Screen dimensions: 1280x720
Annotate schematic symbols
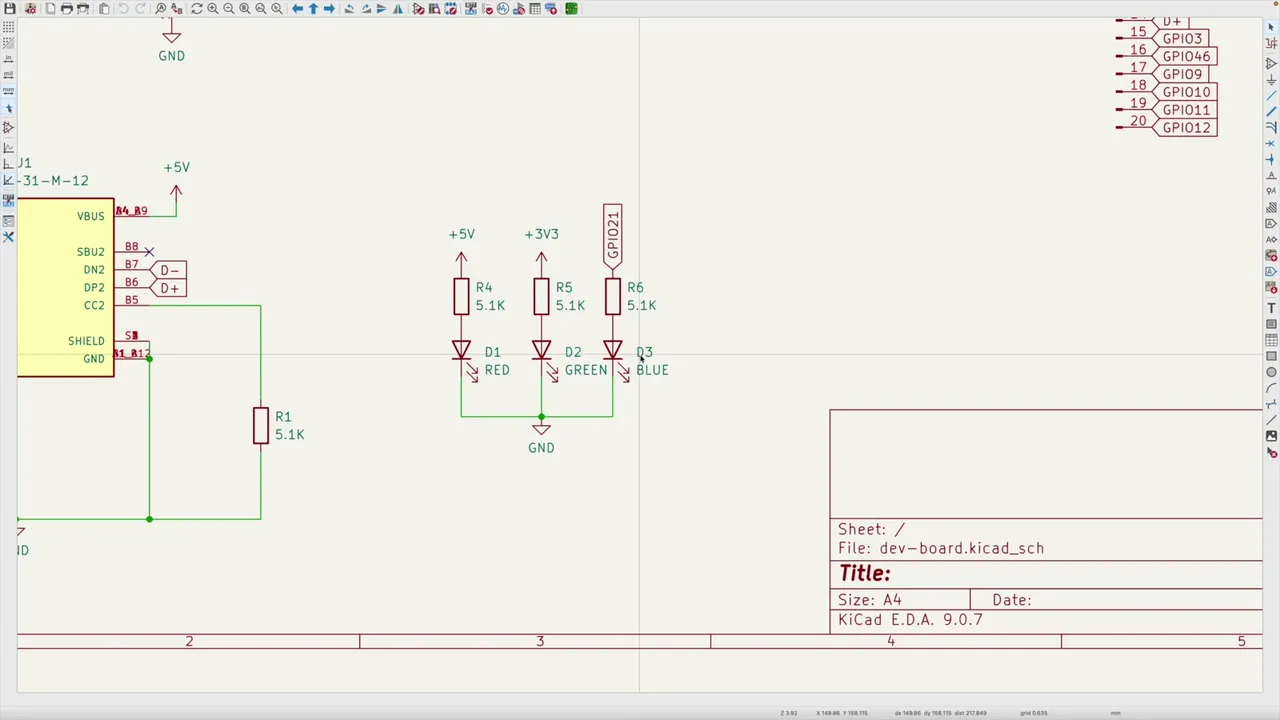(470, 9)
